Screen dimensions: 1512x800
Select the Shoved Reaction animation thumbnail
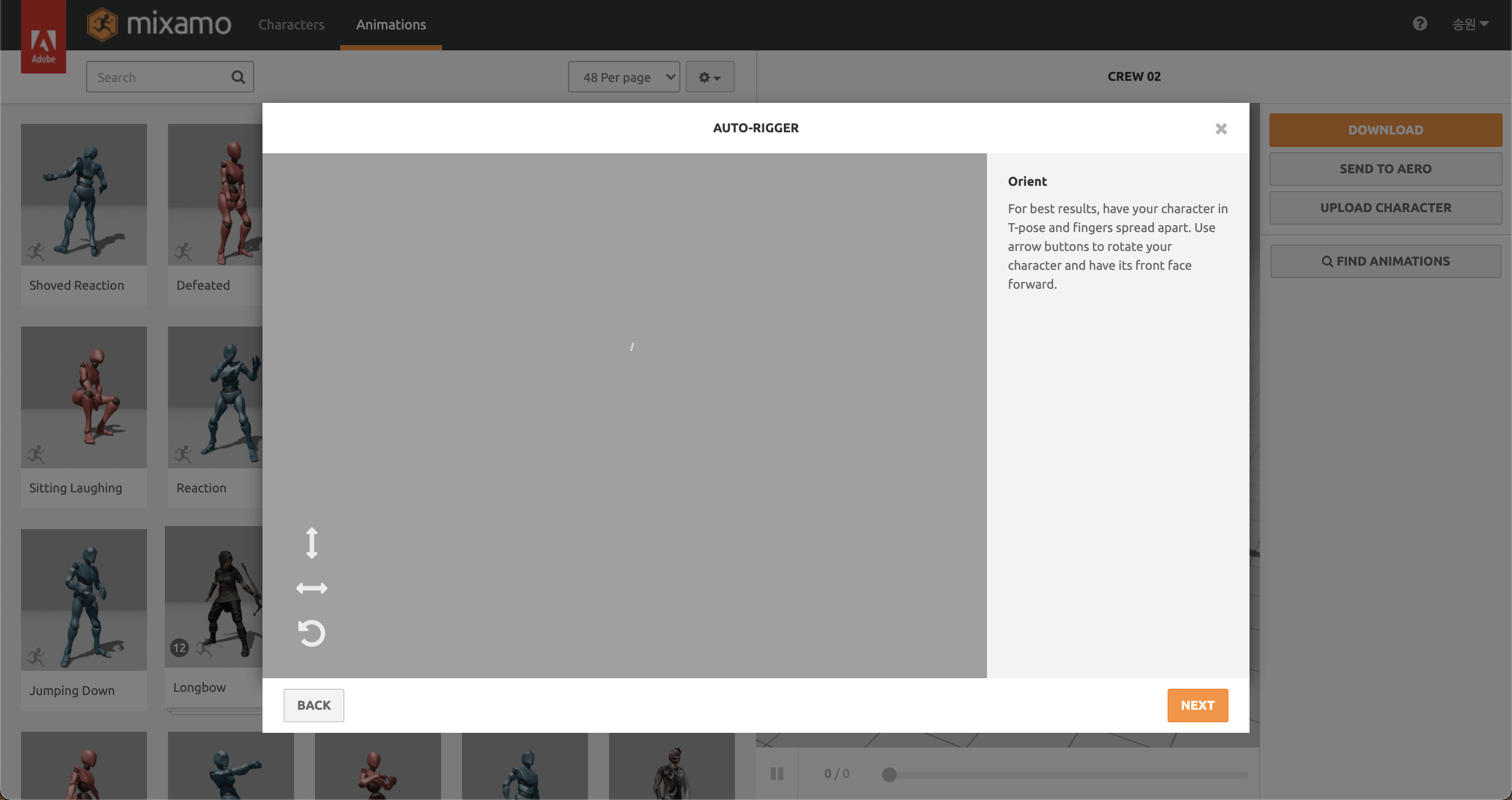pyautogui.click(x=84, y=194)
